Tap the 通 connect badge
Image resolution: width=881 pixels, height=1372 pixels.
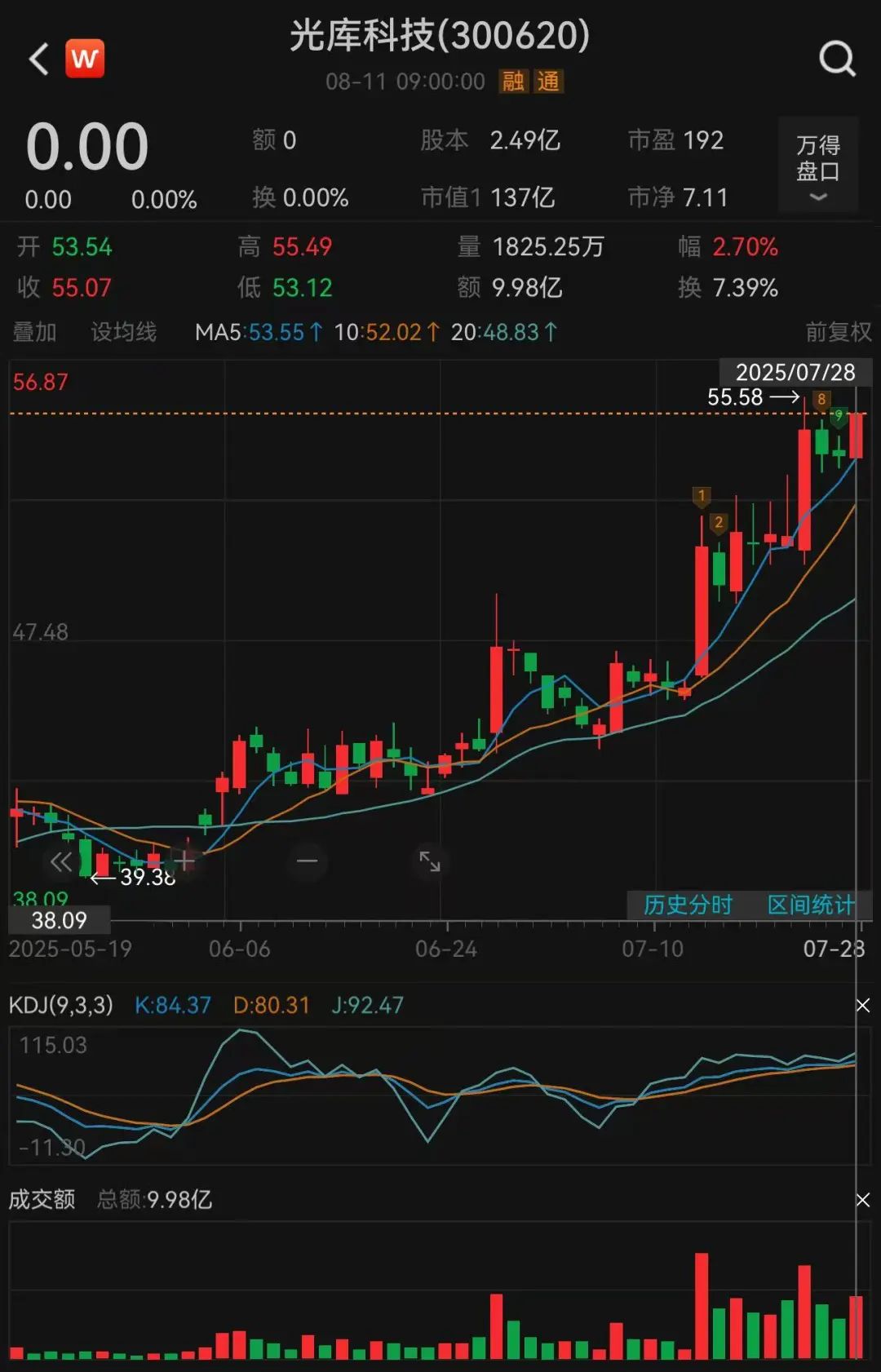pos(548,82)
